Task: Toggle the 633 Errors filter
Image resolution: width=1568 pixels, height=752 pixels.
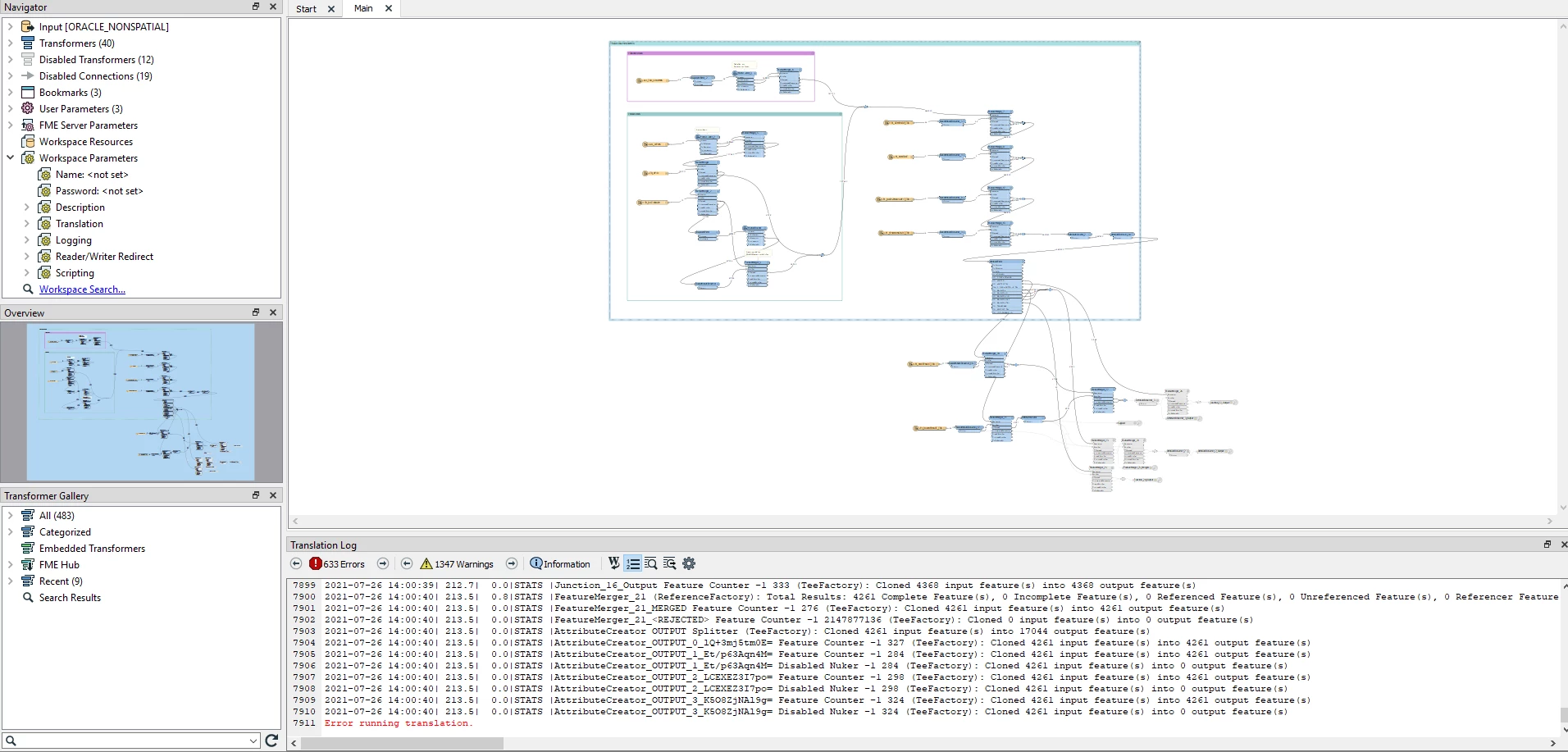Action: click(x=337, y=563)
